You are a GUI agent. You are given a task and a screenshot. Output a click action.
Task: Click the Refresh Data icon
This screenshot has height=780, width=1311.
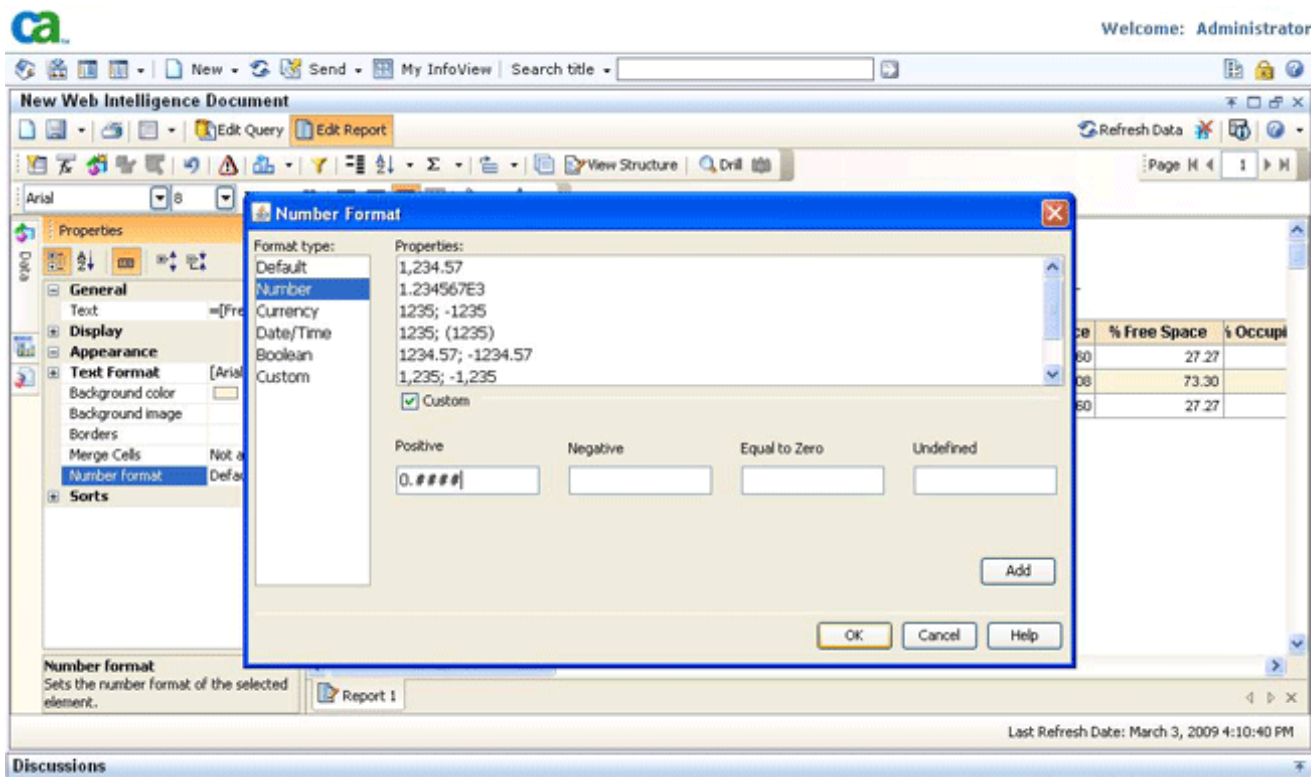(1087, 130)
